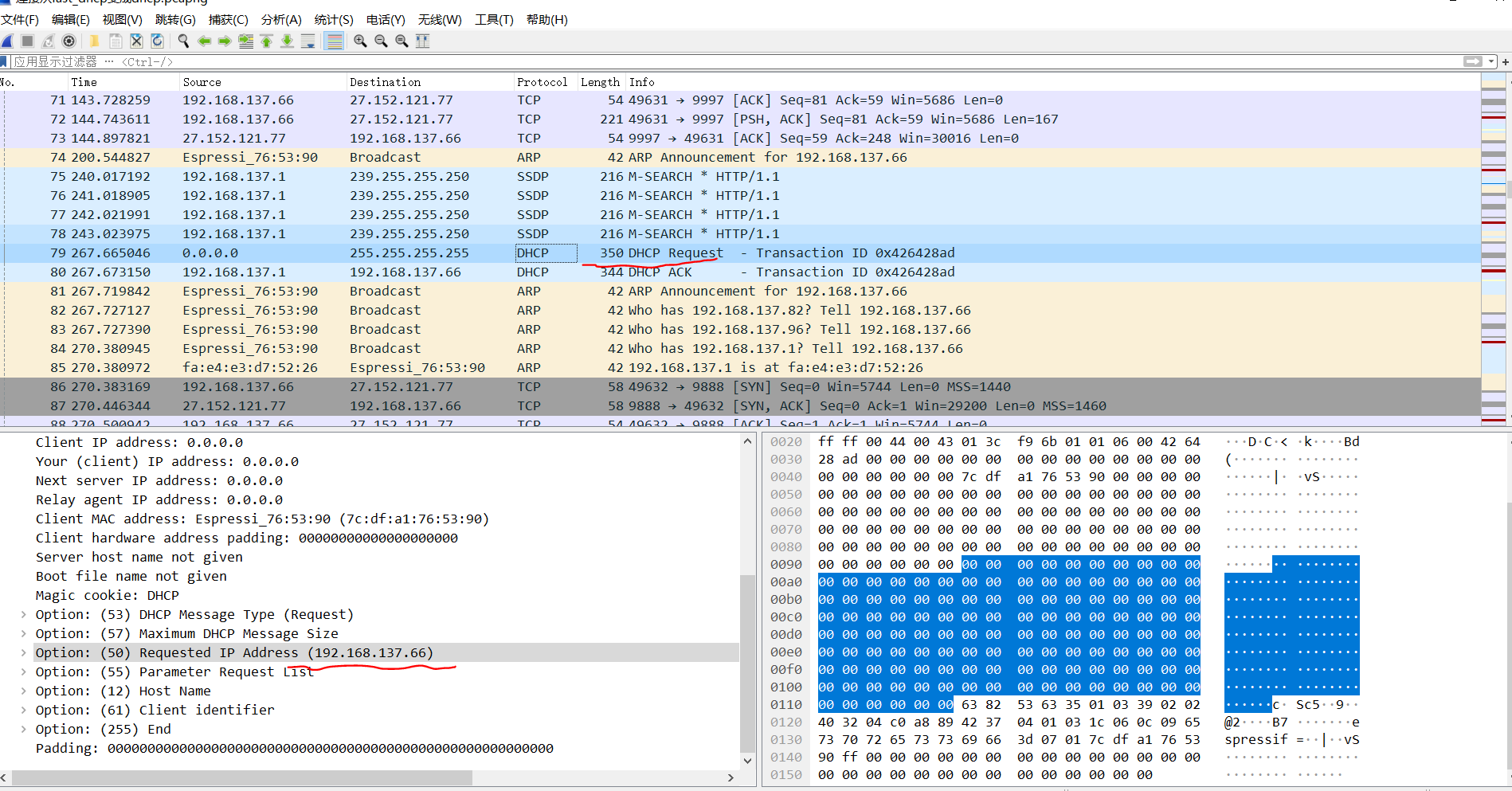Open the 视图(V) menu

[123, 20]
